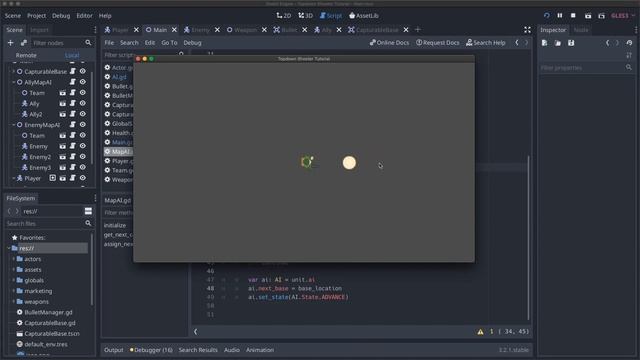This screenshot has width=640, height=360.
Task: Select the Player.gd script in script list
Action: tap(119, 161)
